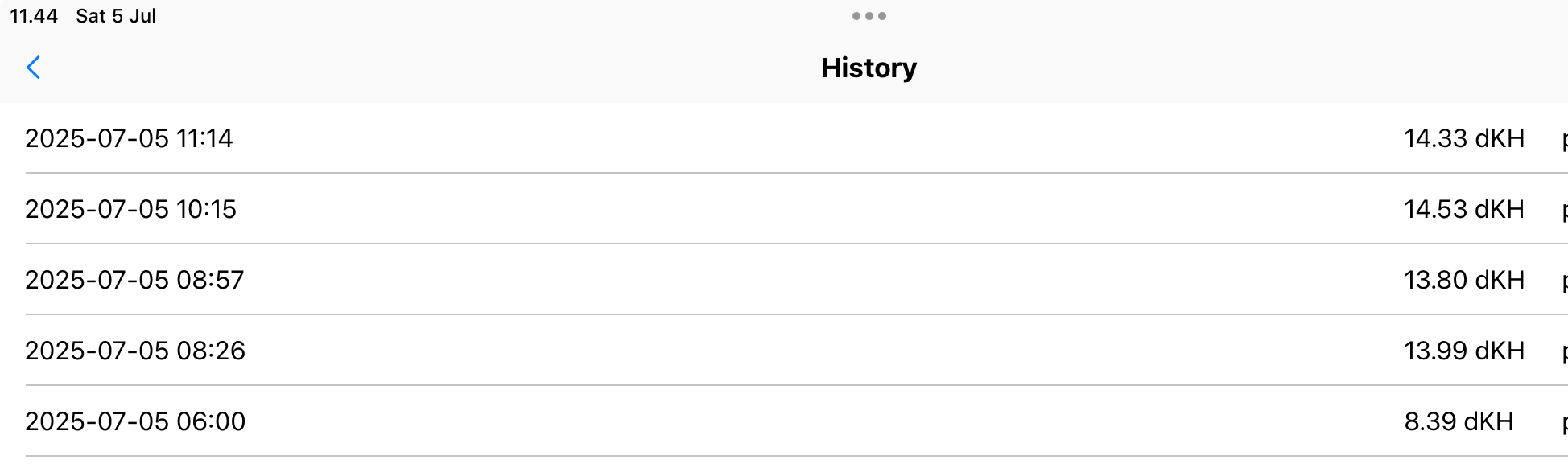Open the 2025-07-05 08:57 history entry
The image size is (1568, 472).
click(134, 280)
